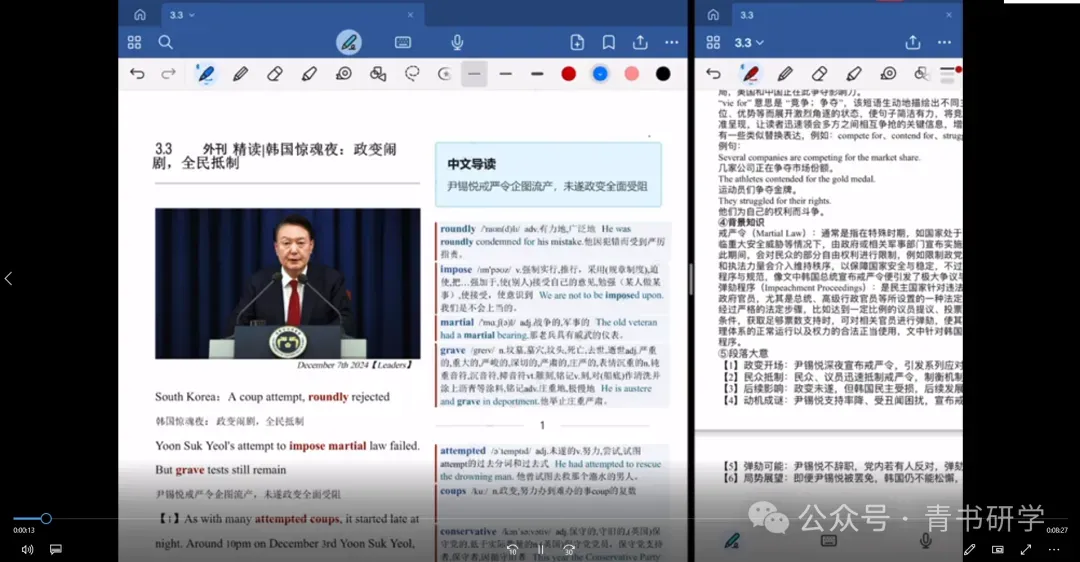Pick the black color swatch
This screenshot has width=1080, height=562.
coord(663,74)
